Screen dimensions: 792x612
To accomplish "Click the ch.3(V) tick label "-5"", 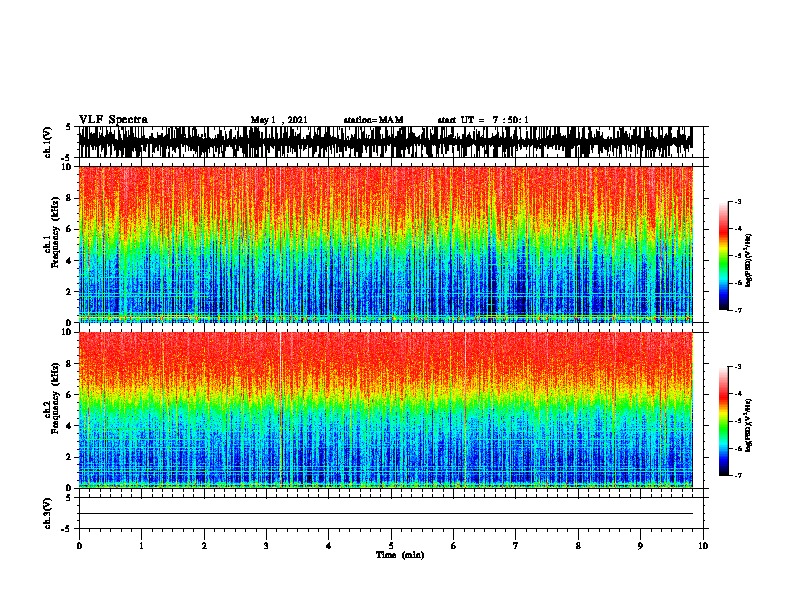I will click(67, 529).
